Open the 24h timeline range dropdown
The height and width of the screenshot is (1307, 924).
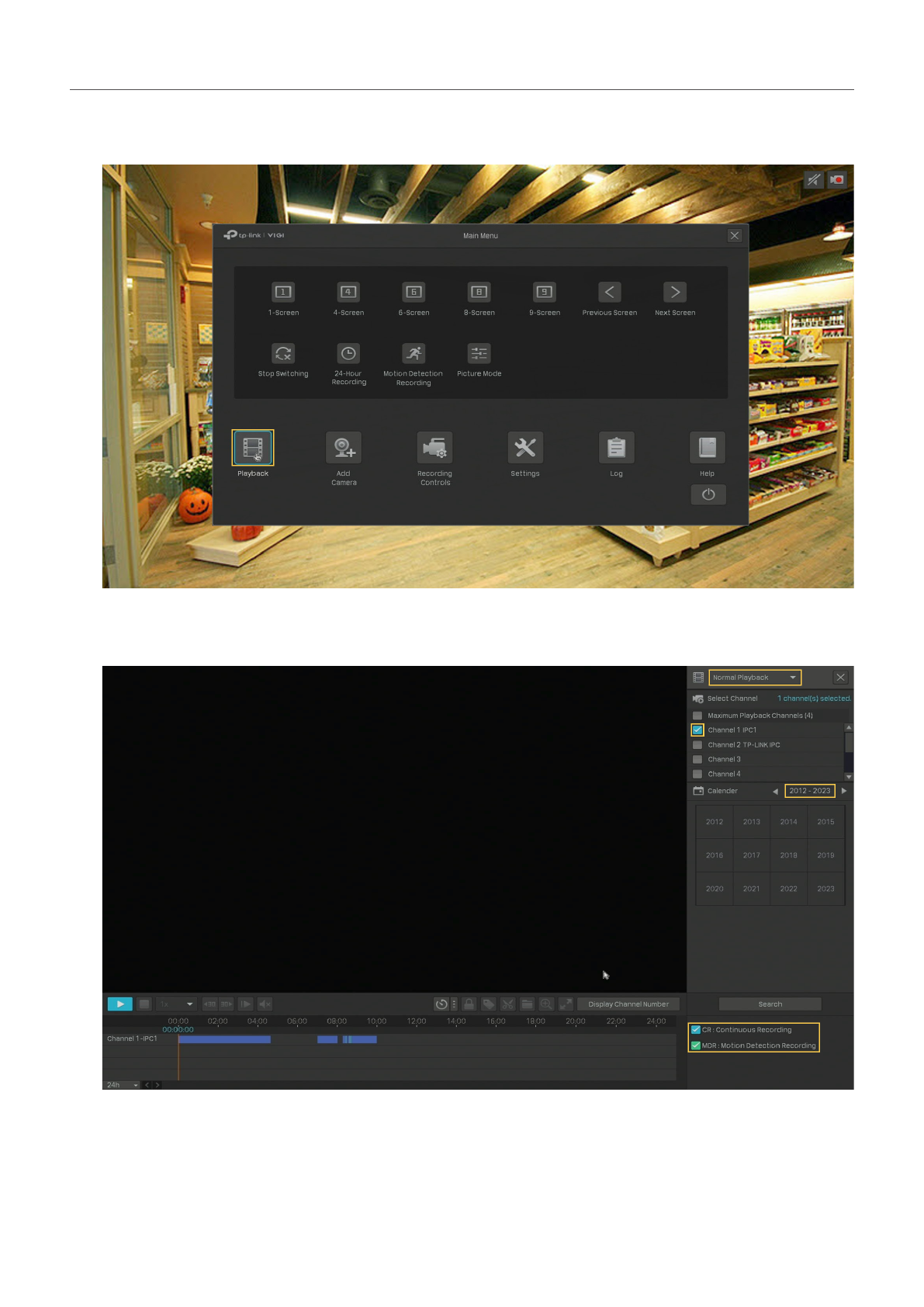pos(121,1085)
